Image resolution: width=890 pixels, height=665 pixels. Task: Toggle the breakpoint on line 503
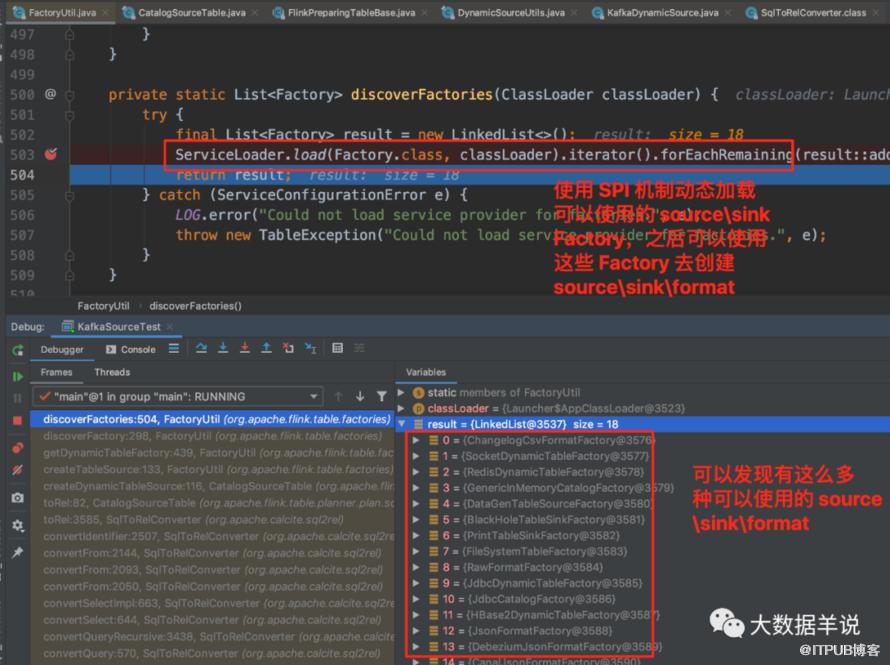coord(51,154)
